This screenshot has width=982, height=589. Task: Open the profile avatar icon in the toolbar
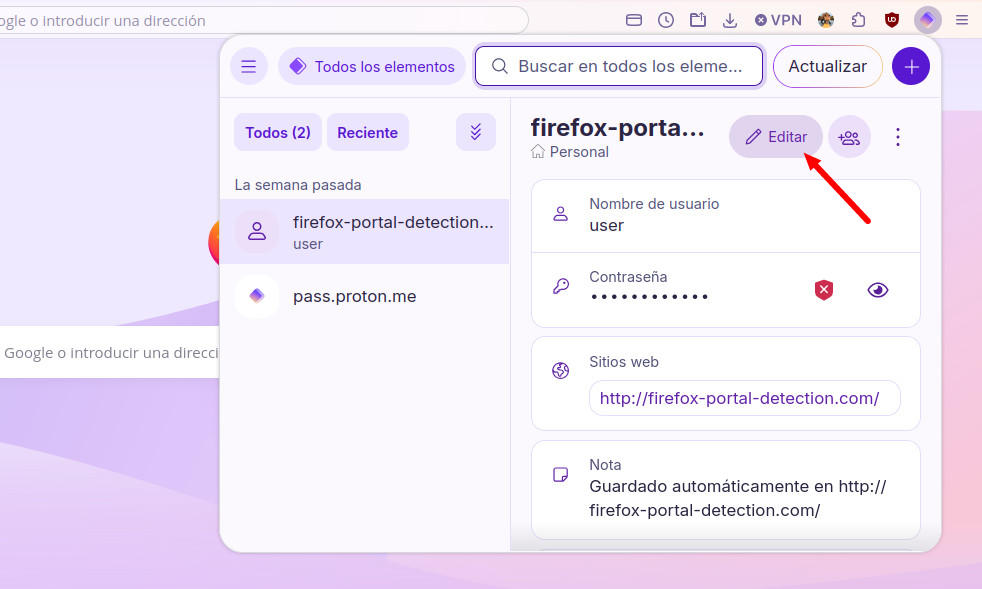pyautogui.click(x=826, y=20)
